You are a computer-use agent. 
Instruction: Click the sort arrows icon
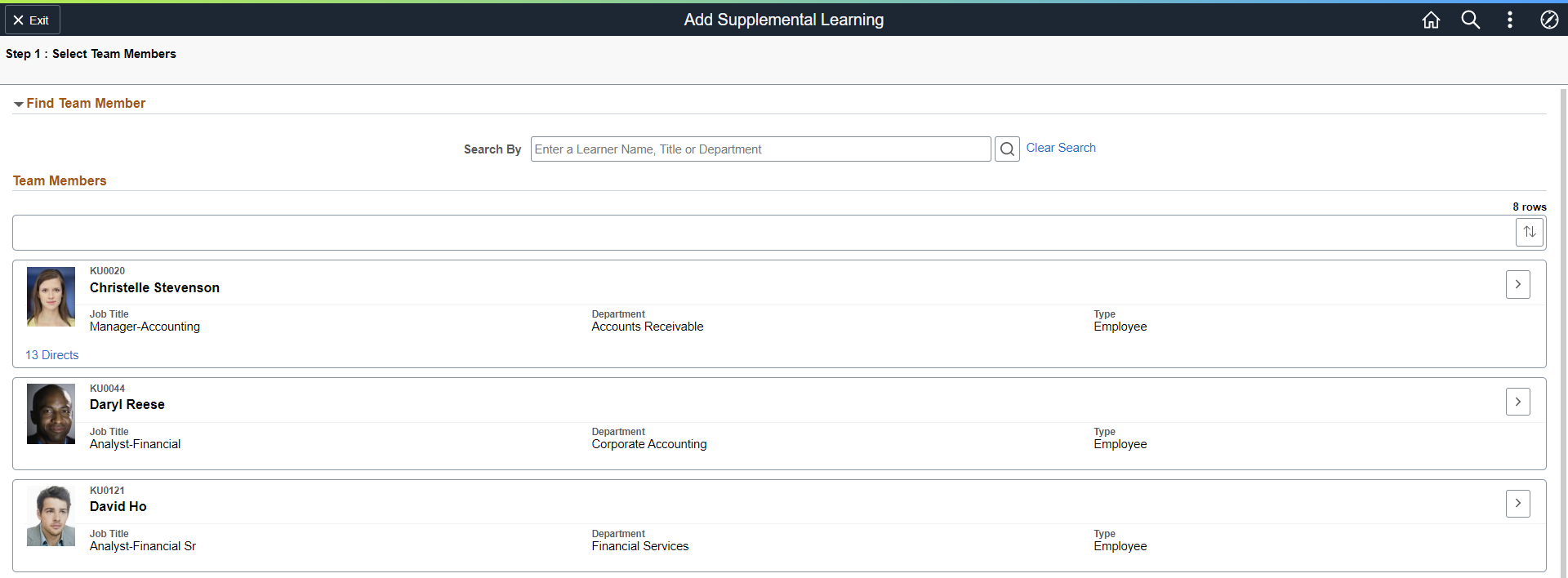click(1530, 232)
